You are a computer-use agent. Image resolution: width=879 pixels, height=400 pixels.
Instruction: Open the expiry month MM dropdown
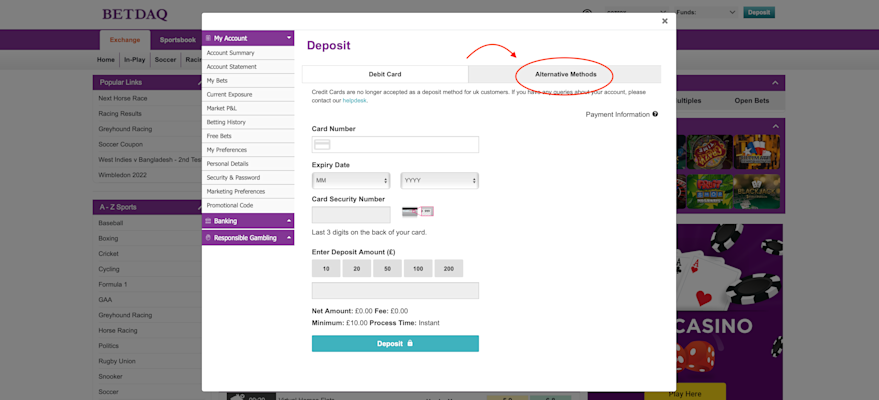pos(351,181)
